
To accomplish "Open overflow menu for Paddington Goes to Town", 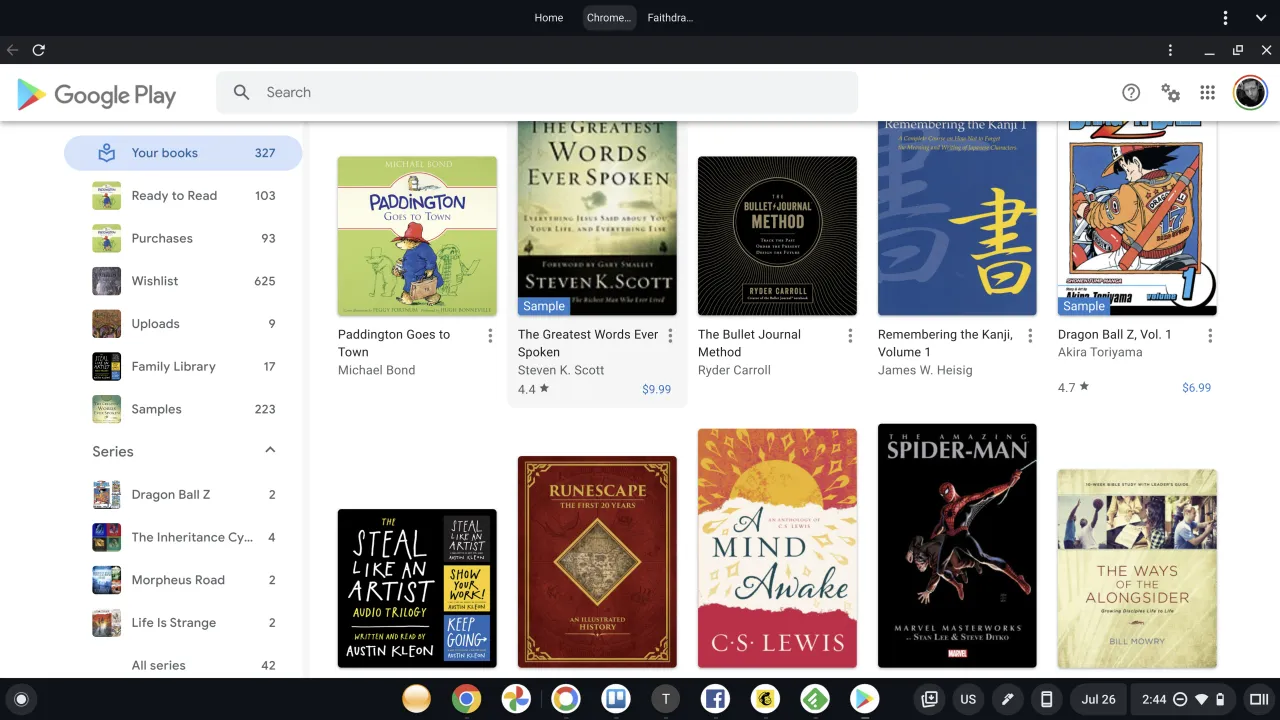I will click(490, 335).
